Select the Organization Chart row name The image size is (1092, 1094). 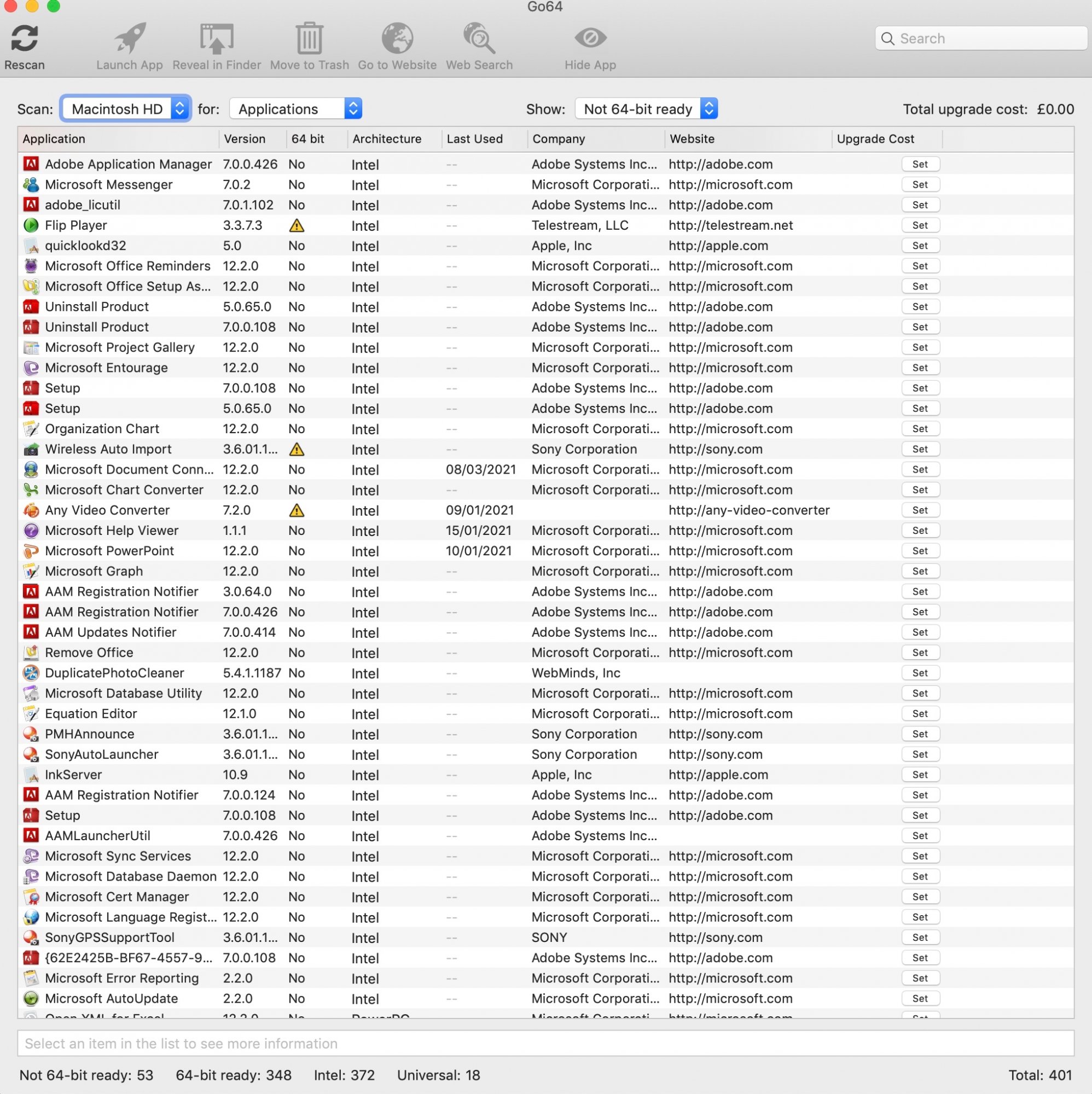click(x=102, y=429)
